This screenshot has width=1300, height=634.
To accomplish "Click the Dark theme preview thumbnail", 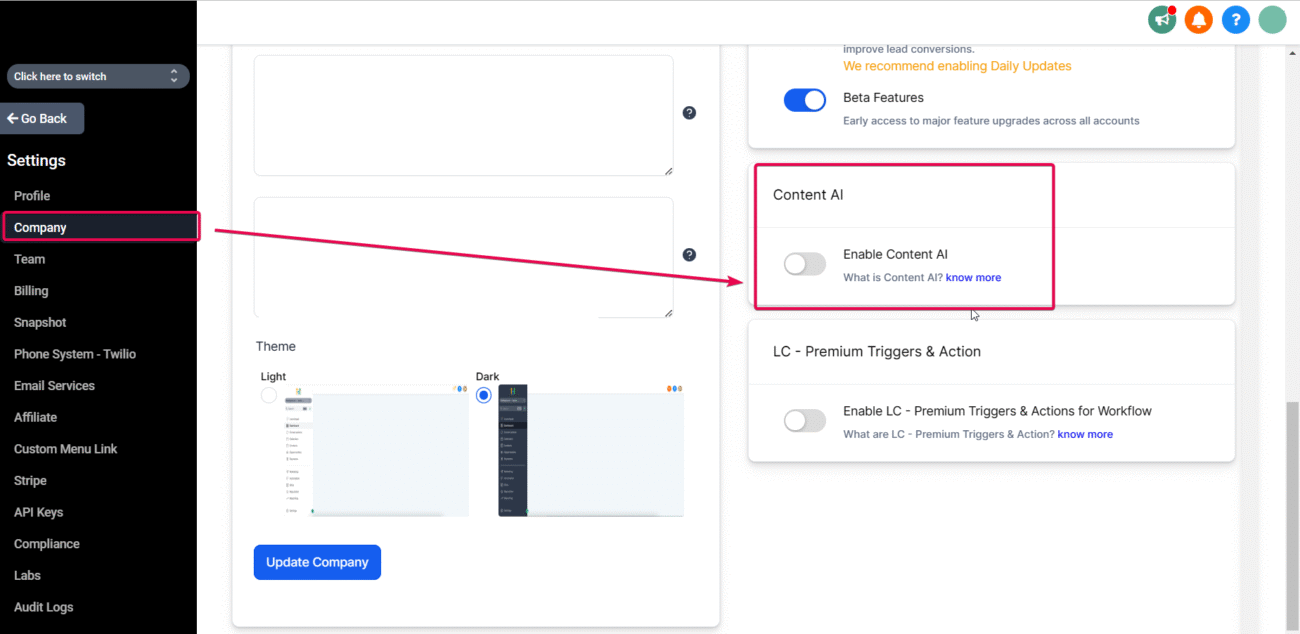I will (x=590, y=450).
